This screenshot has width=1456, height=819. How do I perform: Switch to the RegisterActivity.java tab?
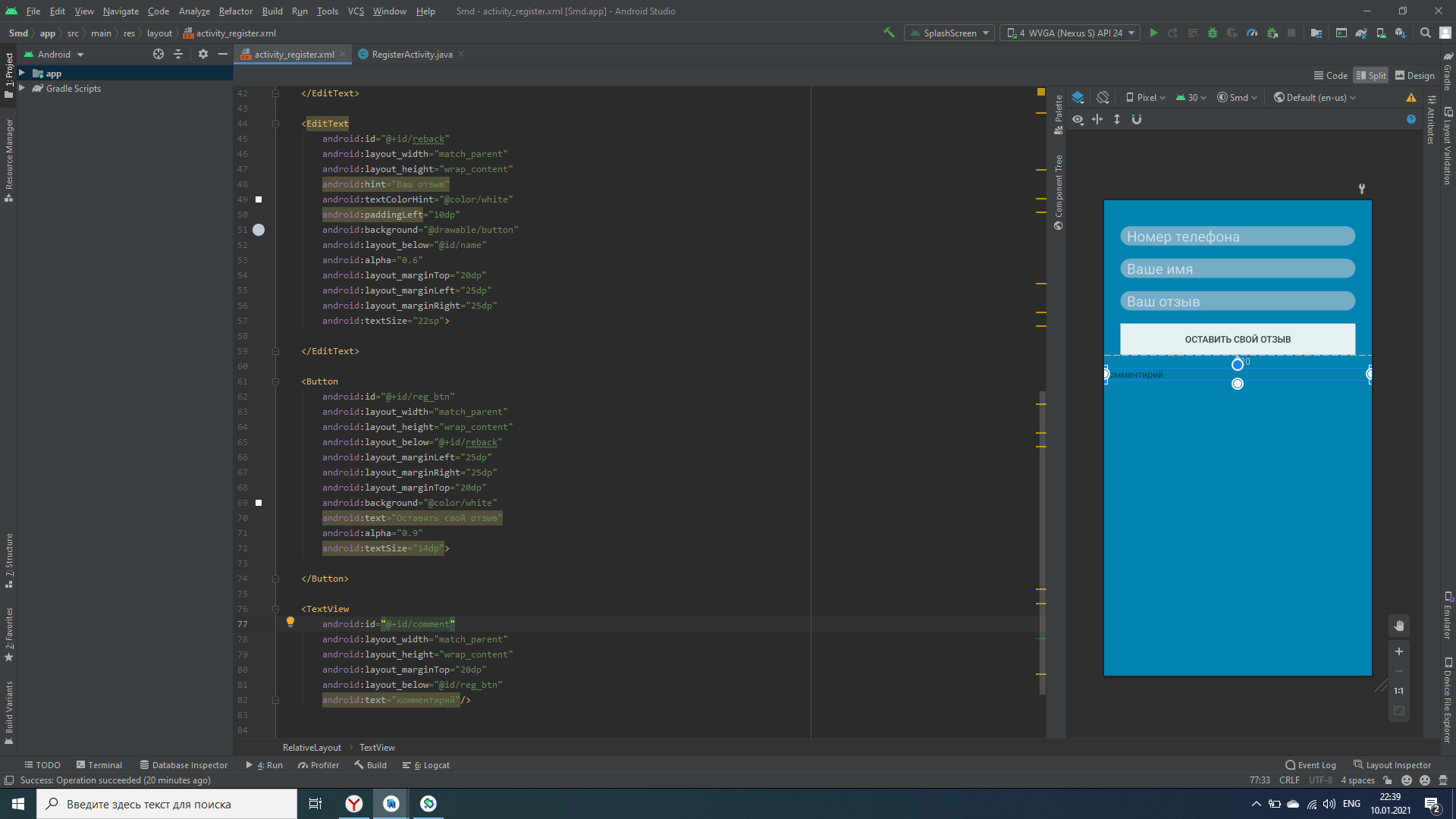coord(412,54)
